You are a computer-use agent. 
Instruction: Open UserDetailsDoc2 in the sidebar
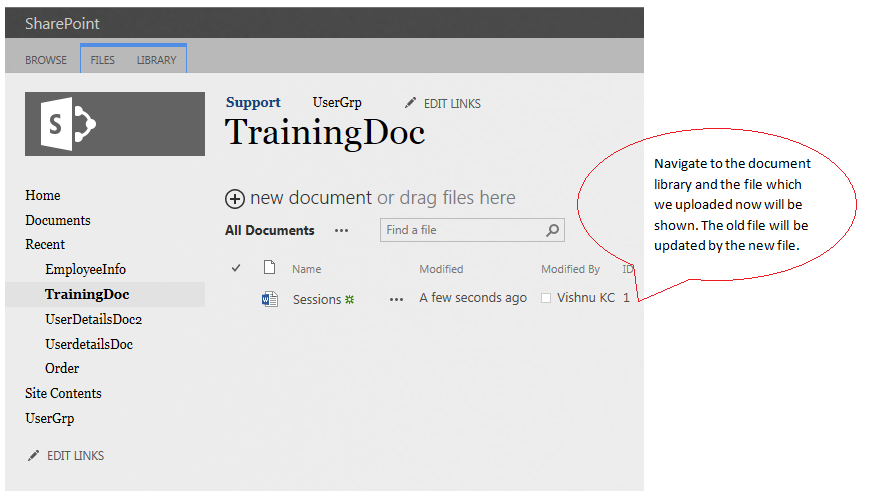pyautogui.click(x=94, y=320)
